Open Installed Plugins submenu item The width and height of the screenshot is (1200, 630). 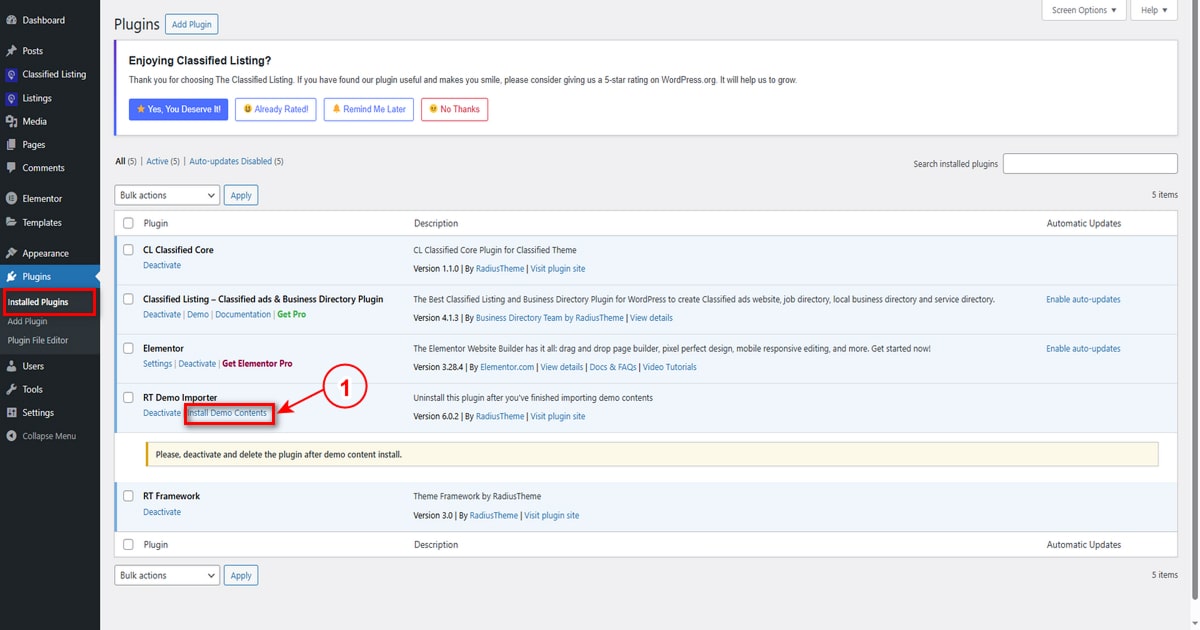(38, 302)
